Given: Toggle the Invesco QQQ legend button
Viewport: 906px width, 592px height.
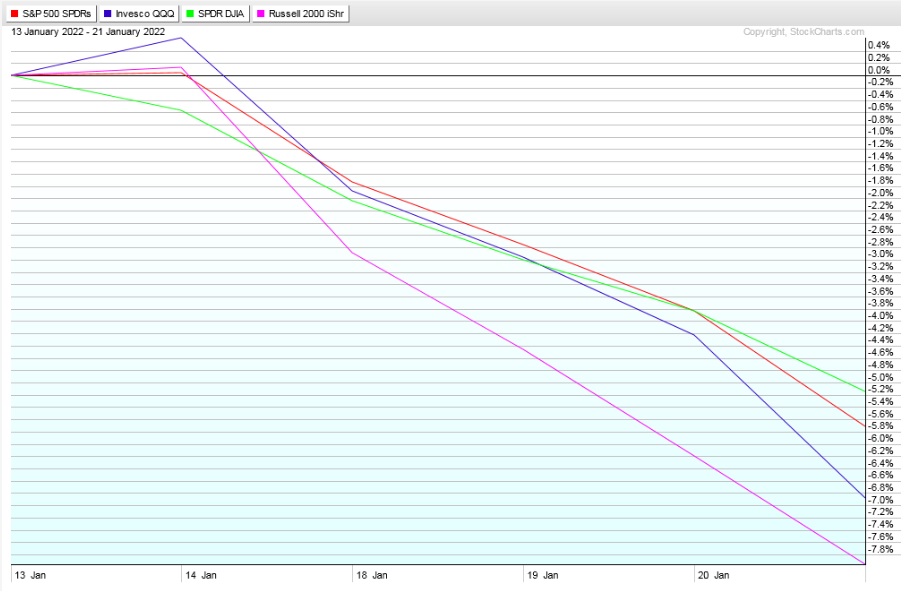Looking at the screenshot, I should (139, 13).
